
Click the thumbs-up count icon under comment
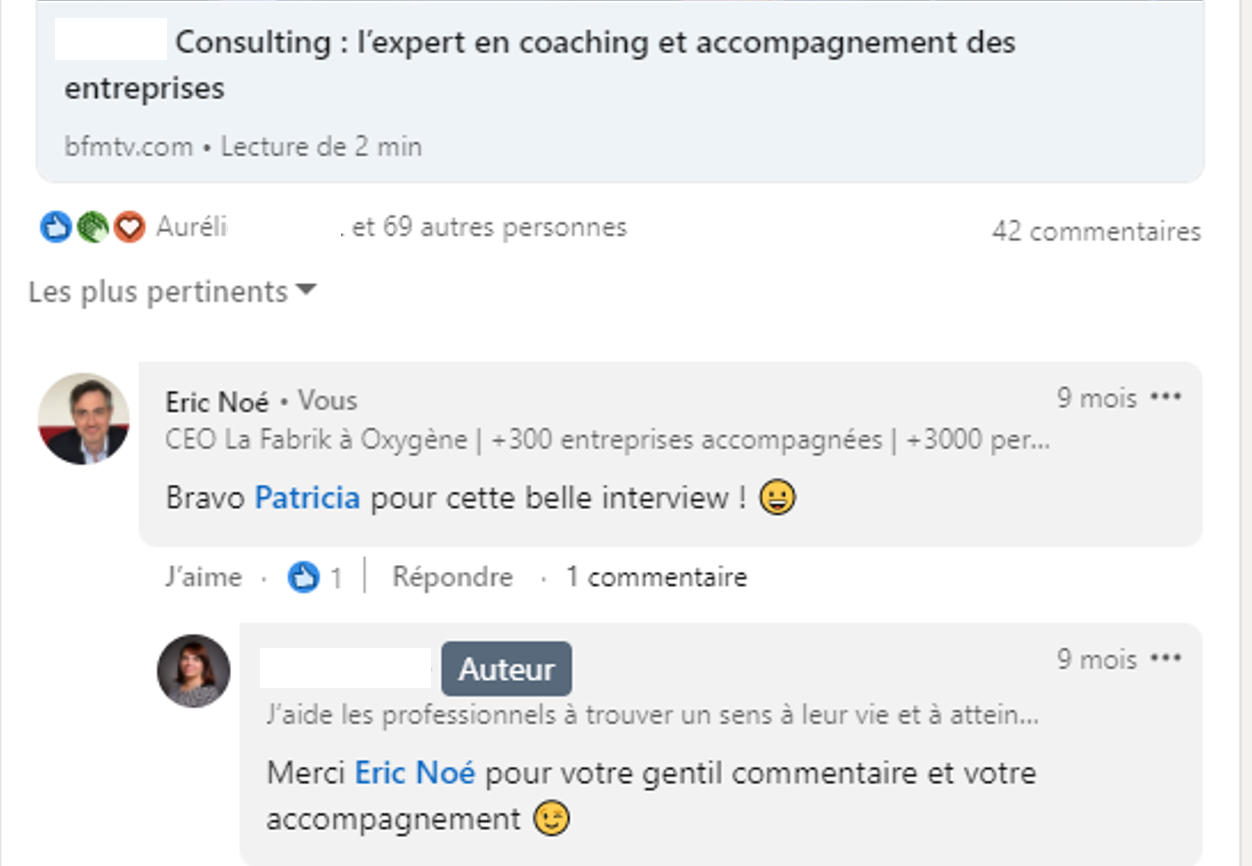point(304,577)
